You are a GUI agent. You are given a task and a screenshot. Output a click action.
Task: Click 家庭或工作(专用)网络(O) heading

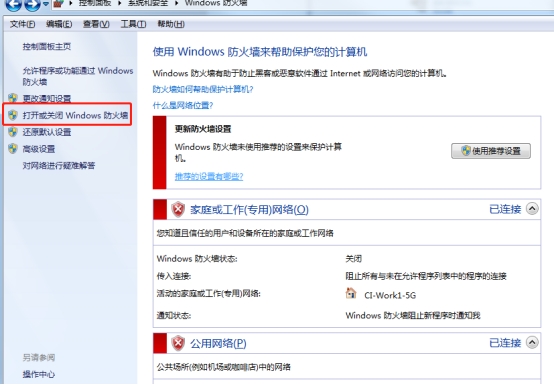[249, 210]
